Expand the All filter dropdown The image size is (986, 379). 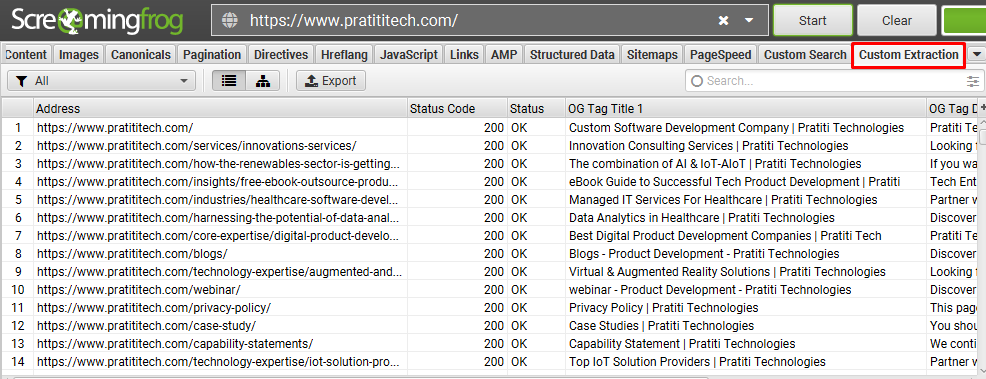101,80
